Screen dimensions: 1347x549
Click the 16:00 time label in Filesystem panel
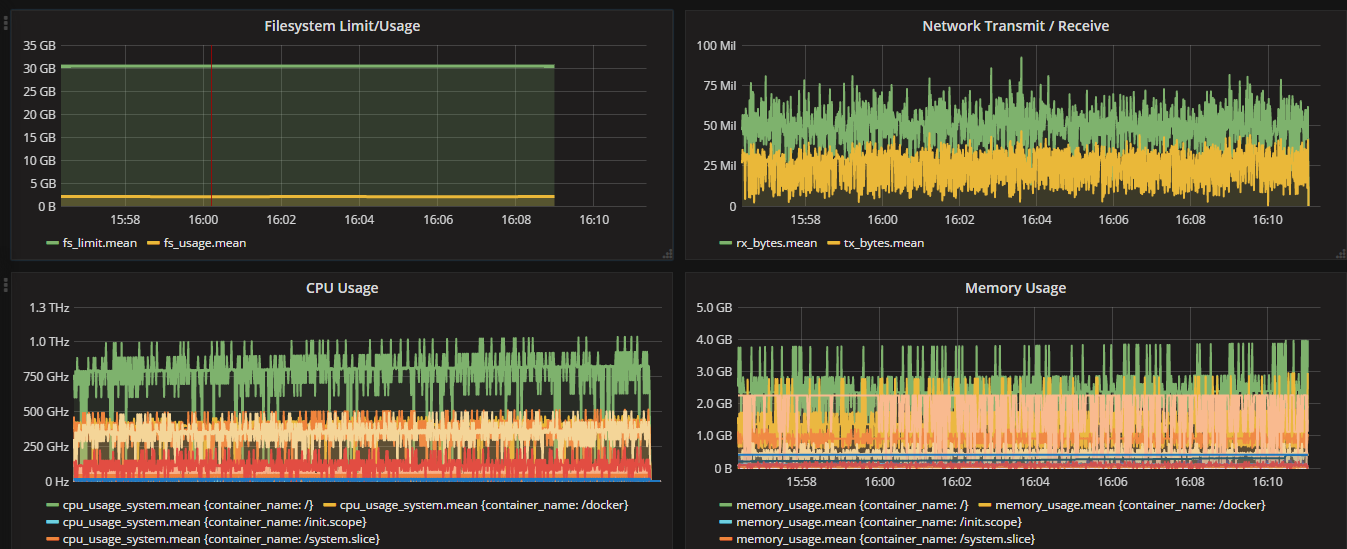pos(203,219)
